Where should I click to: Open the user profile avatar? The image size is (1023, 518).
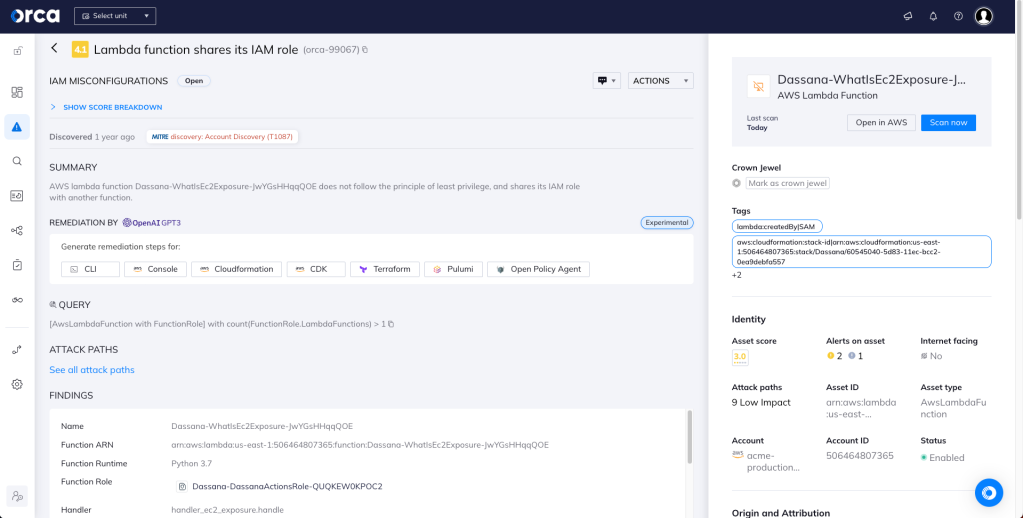[x=984, y=16]
